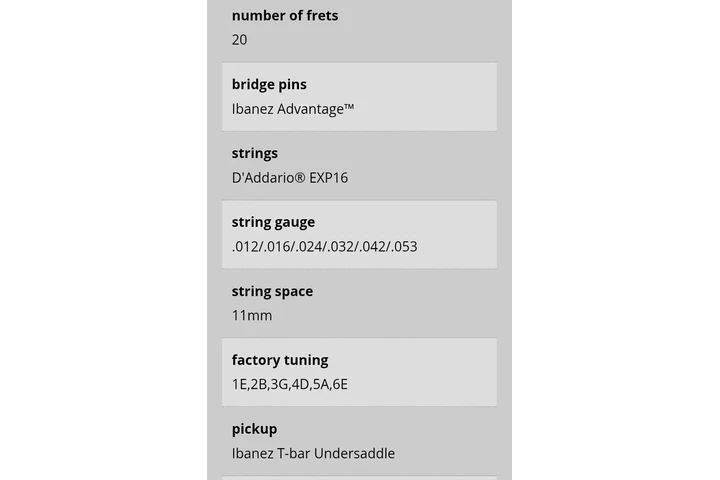The image size is (720, 480).
Task: Click the 'factory tuning' heading
Action: pos(280,360)
